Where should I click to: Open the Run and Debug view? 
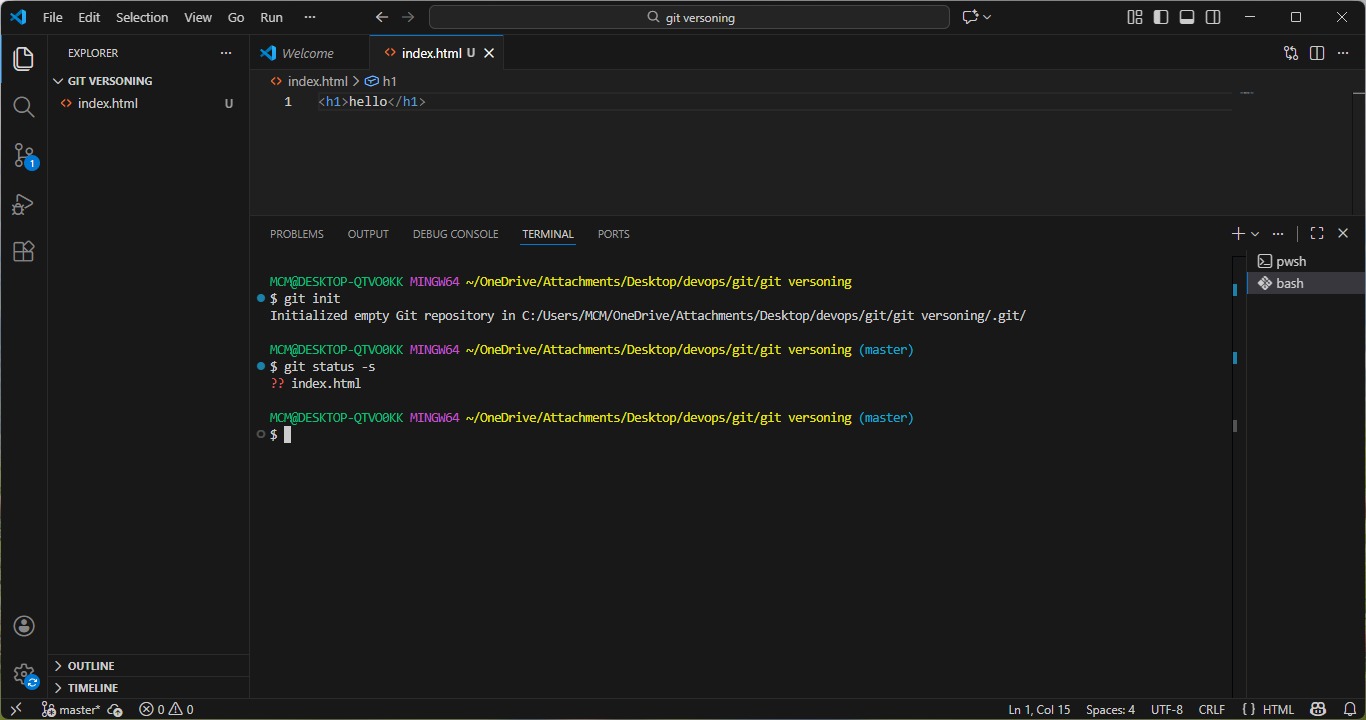(x=24, y=204)
